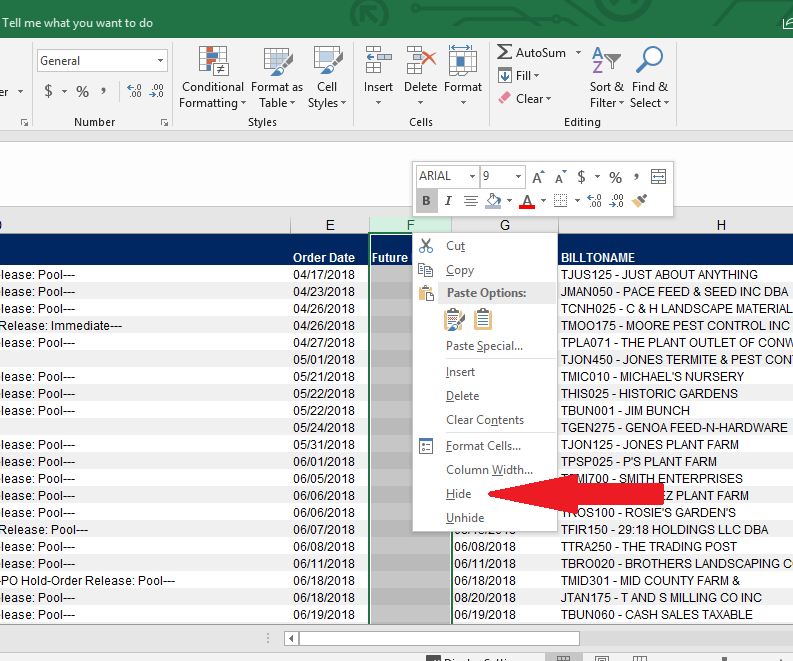Image resolution: width=793 pixels, height=661 pixels.
Task: Click the AutoSum sigma icon
Action: click(505, 52)
